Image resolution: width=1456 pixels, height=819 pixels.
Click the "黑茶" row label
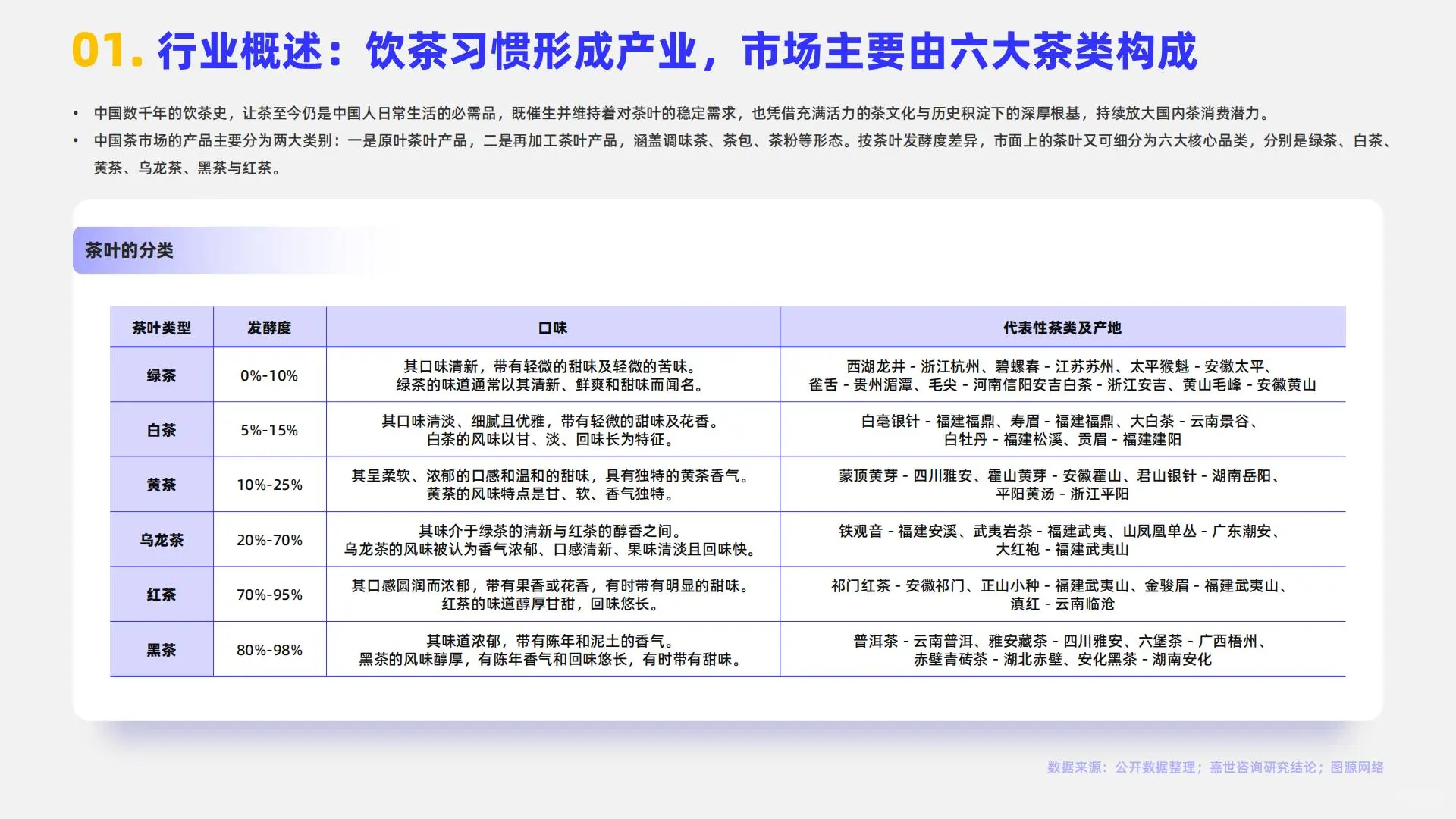point(161,650)
